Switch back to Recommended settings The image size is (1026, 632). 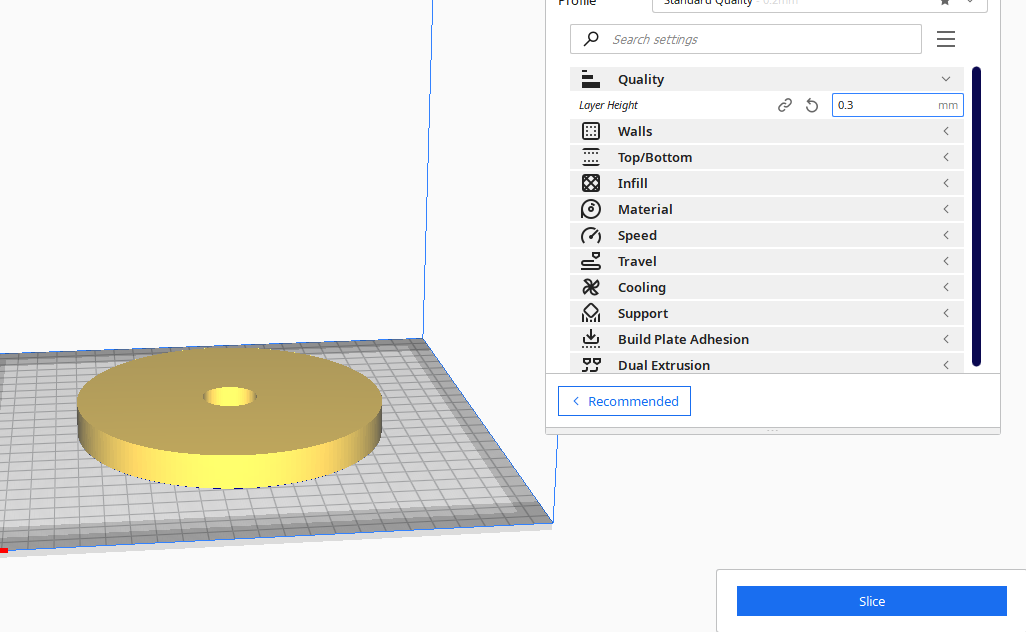[x=624, y=401]
